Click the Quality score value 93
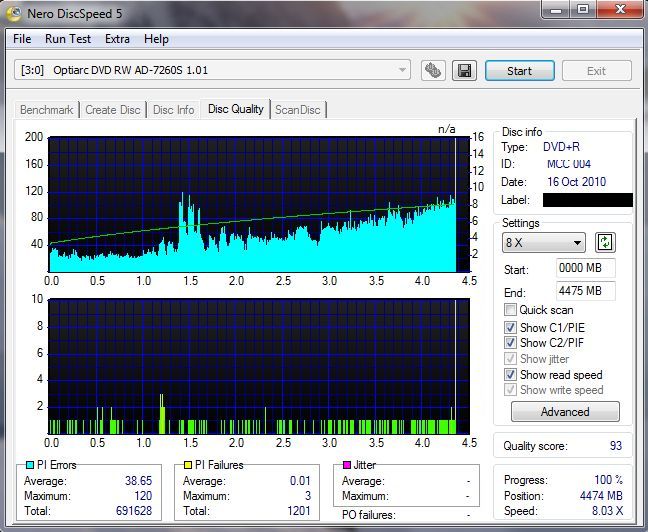Viewport: 648px width, 532px height. [616, 446]
